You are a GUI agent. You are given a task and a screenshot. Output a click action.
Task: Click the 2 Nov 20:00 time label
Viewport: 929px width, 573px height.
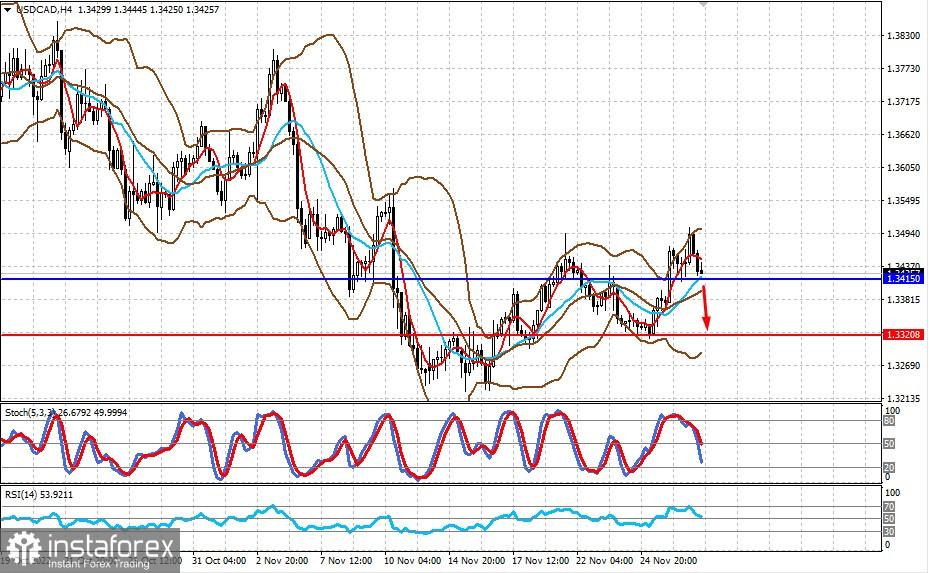click(x=282, y=560)
